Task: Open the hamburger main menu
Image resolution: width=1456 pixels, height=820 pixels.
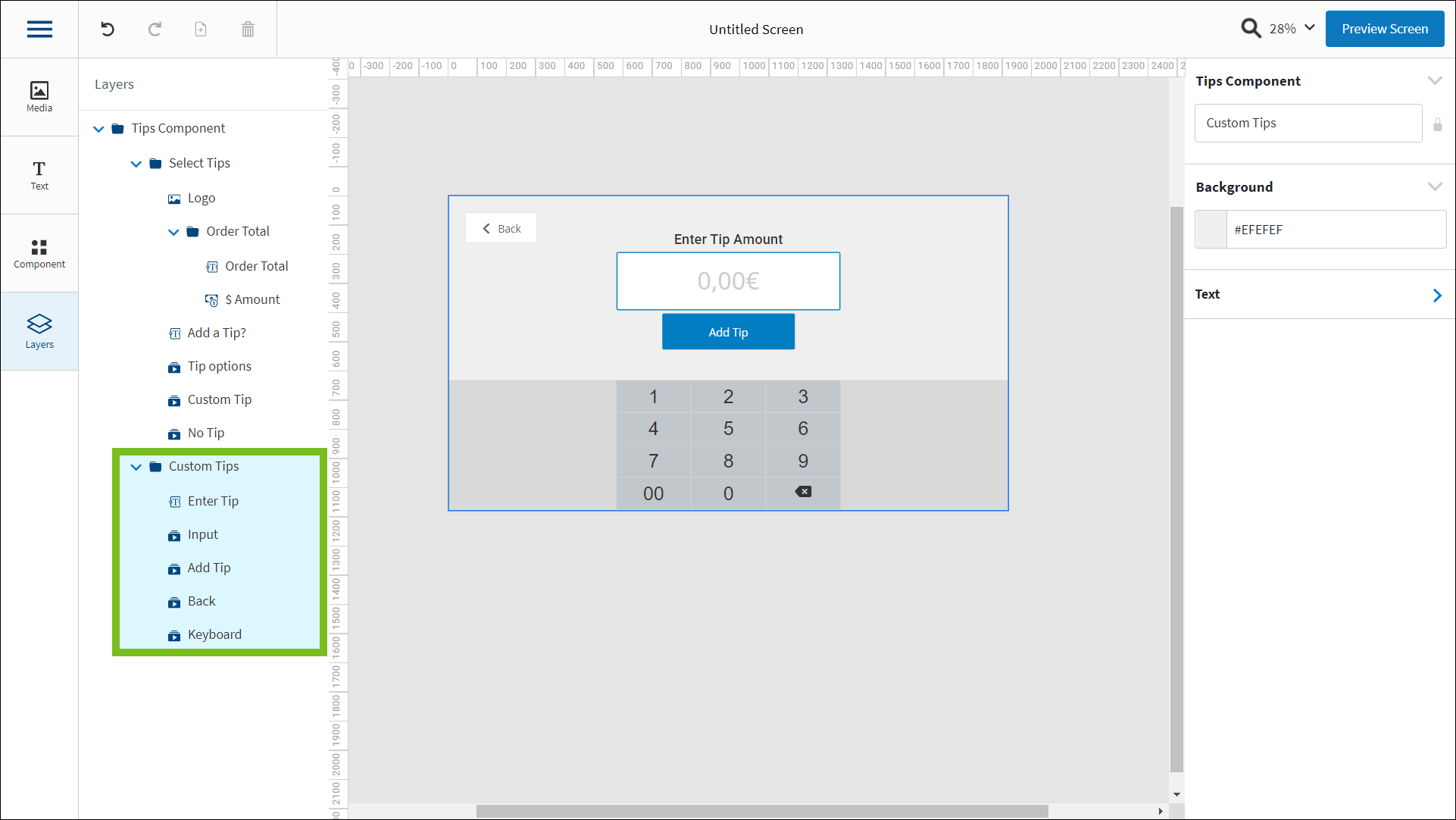Action: pyautogui.click(x=39, y=30)
